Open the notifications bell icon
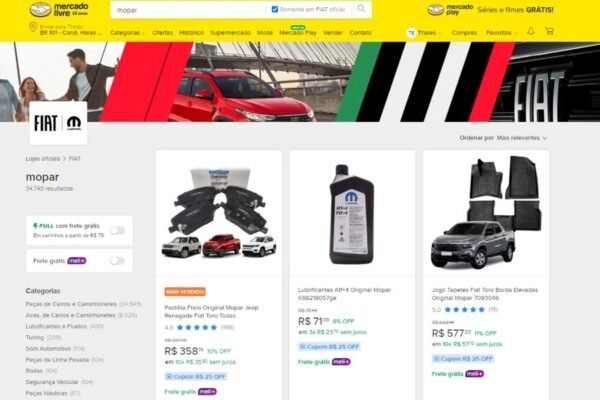 pyautogui.click(x=531, y=31)
